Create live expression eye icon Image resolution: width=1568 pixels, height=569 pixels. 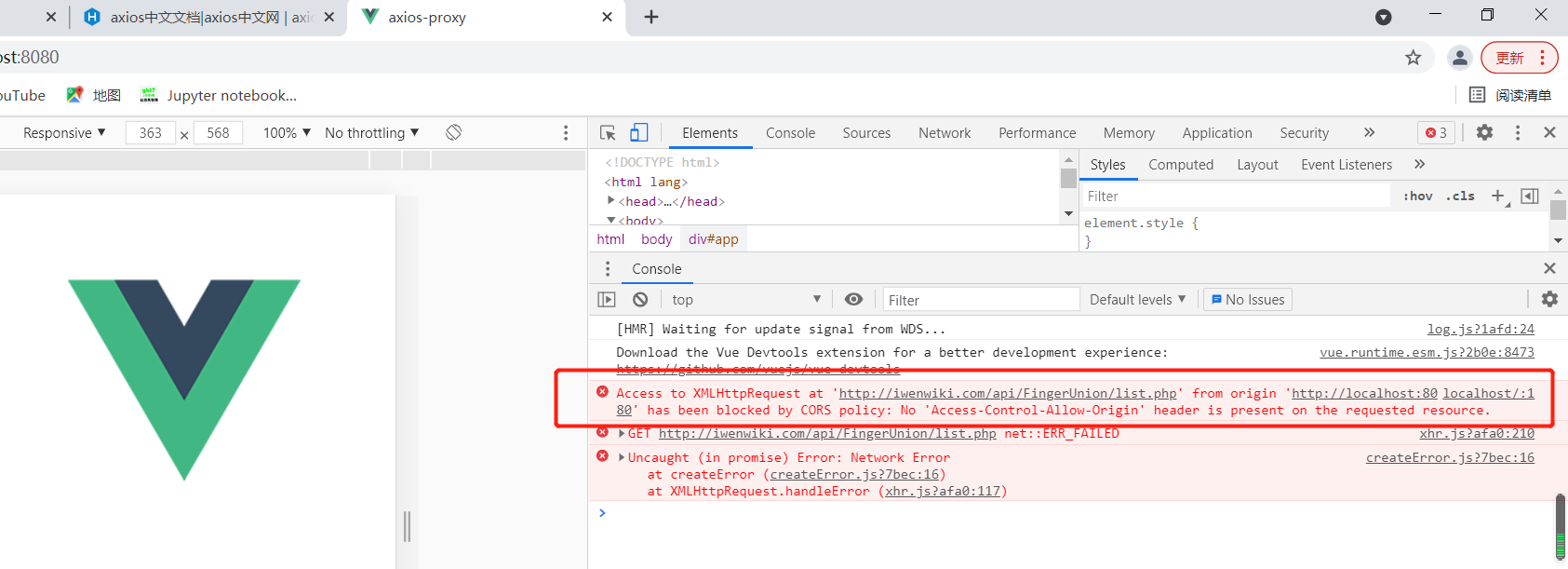click(853, 299)
